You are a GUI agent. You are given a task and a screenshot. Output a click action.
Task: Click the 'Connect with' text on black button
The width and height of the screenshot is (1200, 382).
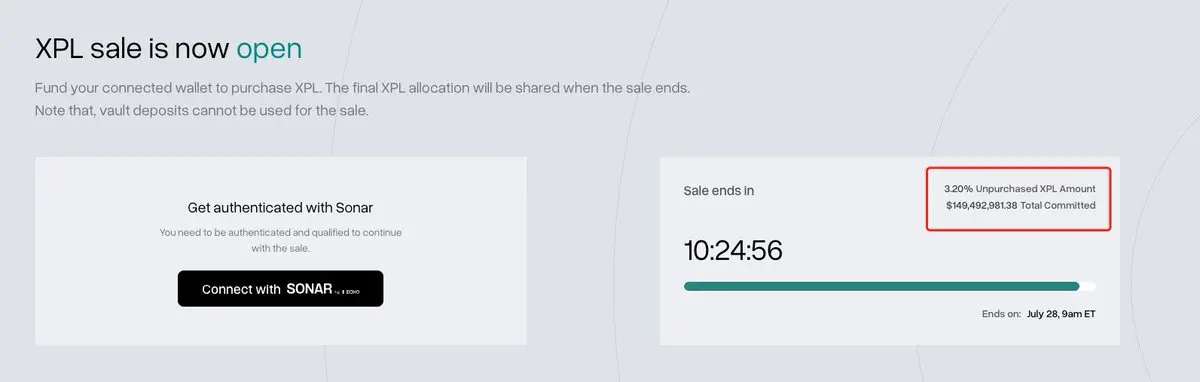point(241,289)
